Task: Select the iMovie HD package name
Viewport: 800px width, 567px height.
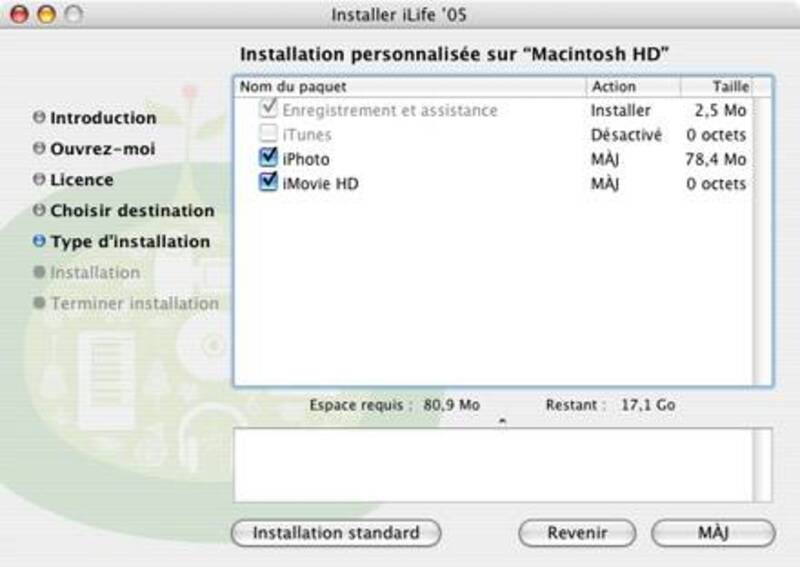Action: click(x=320, y=184)
